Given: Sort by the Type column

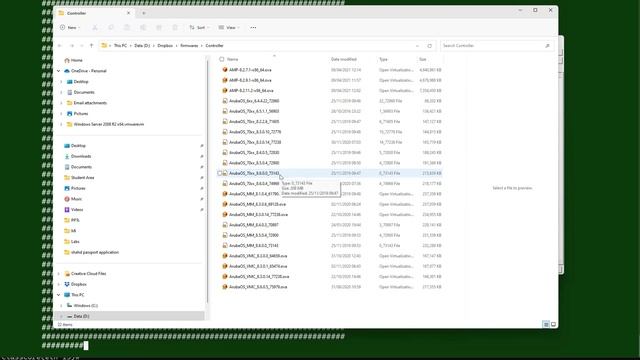Looking at the screenshot, I should pos(383,59).
